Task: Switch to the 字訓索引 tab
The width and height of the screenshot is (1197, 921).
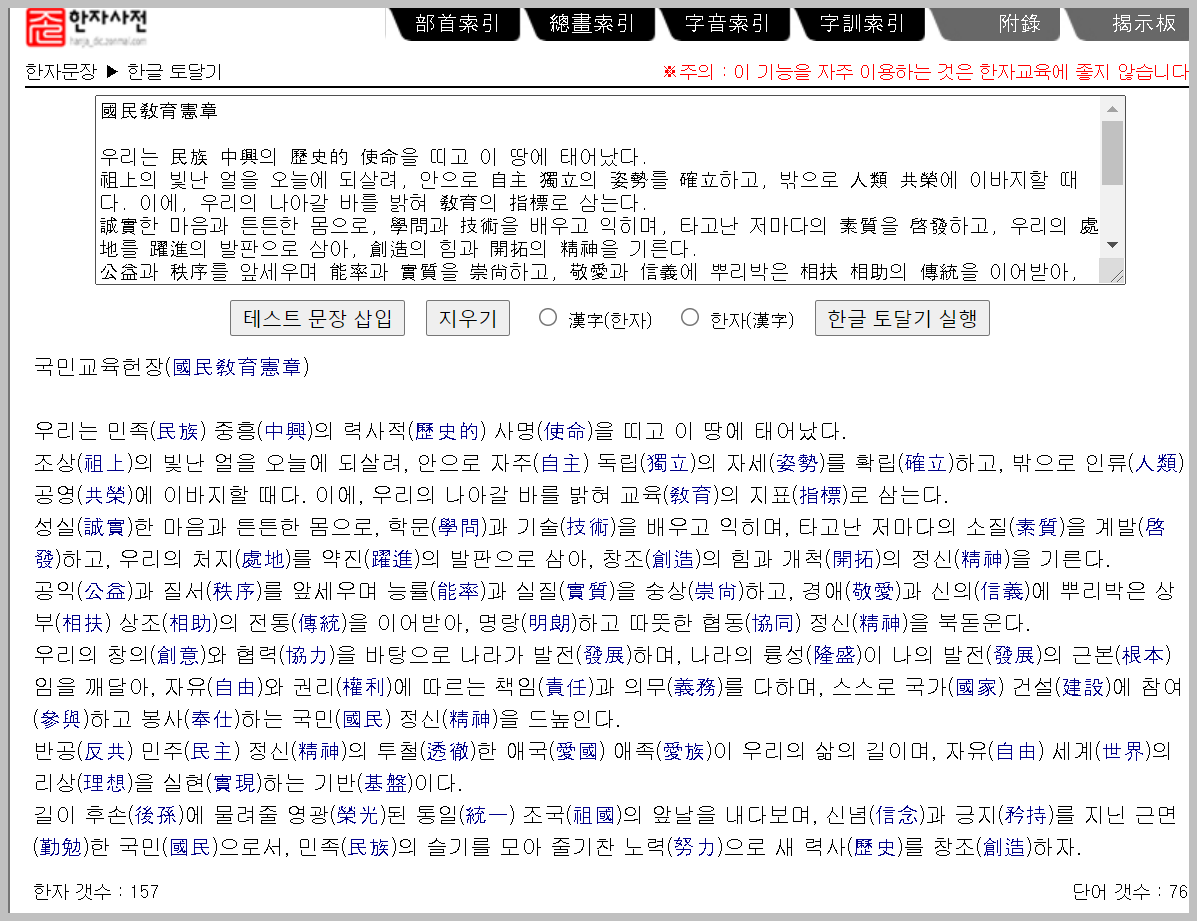Action: 861,24
